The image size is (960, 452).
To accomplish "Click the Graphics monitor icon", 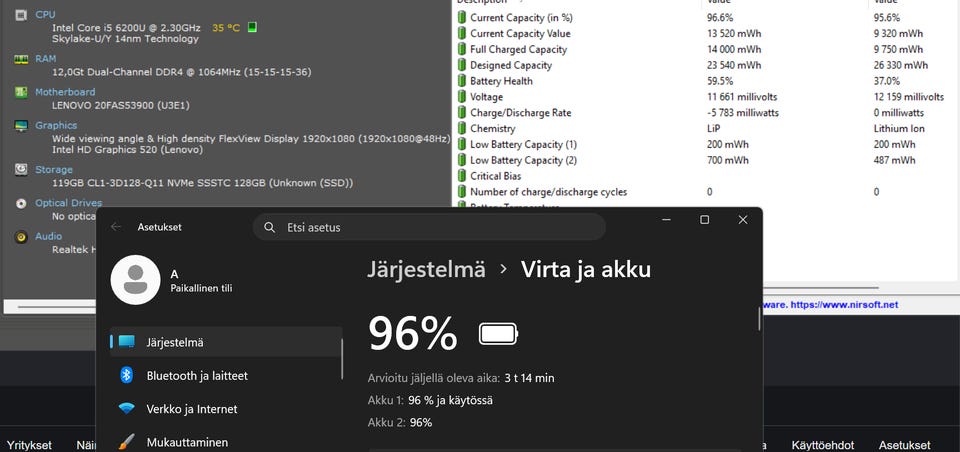I will [21, 126].
